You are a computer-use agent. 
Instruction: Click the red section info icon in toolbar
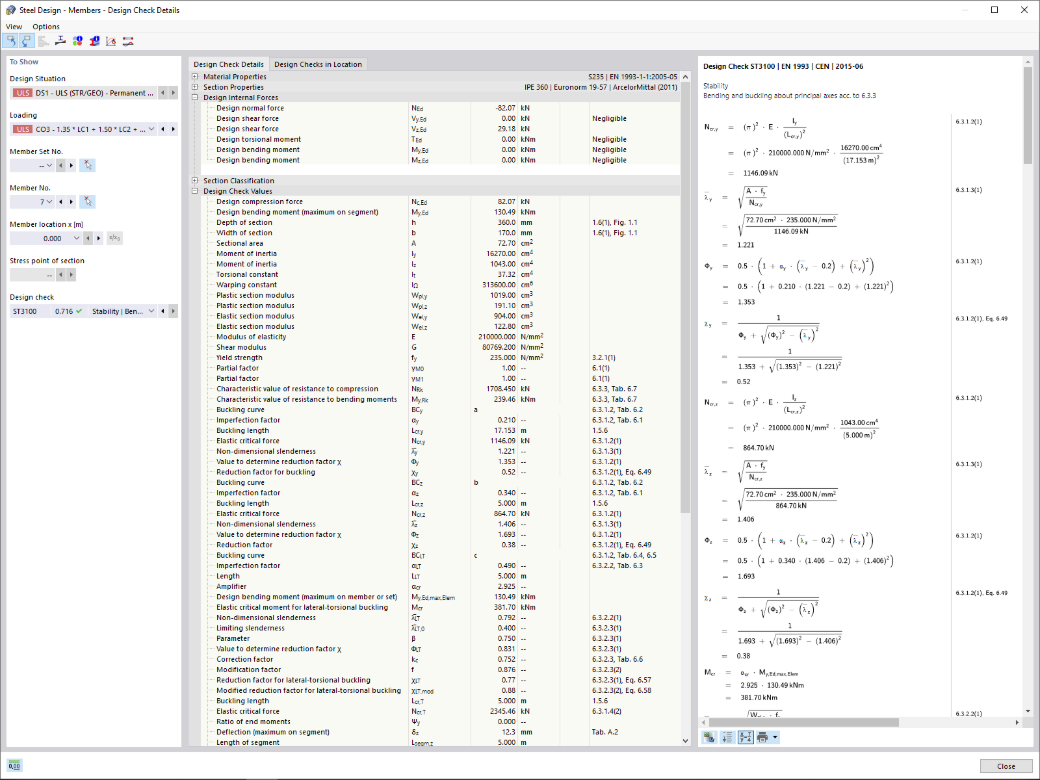[x=94, y=41]
